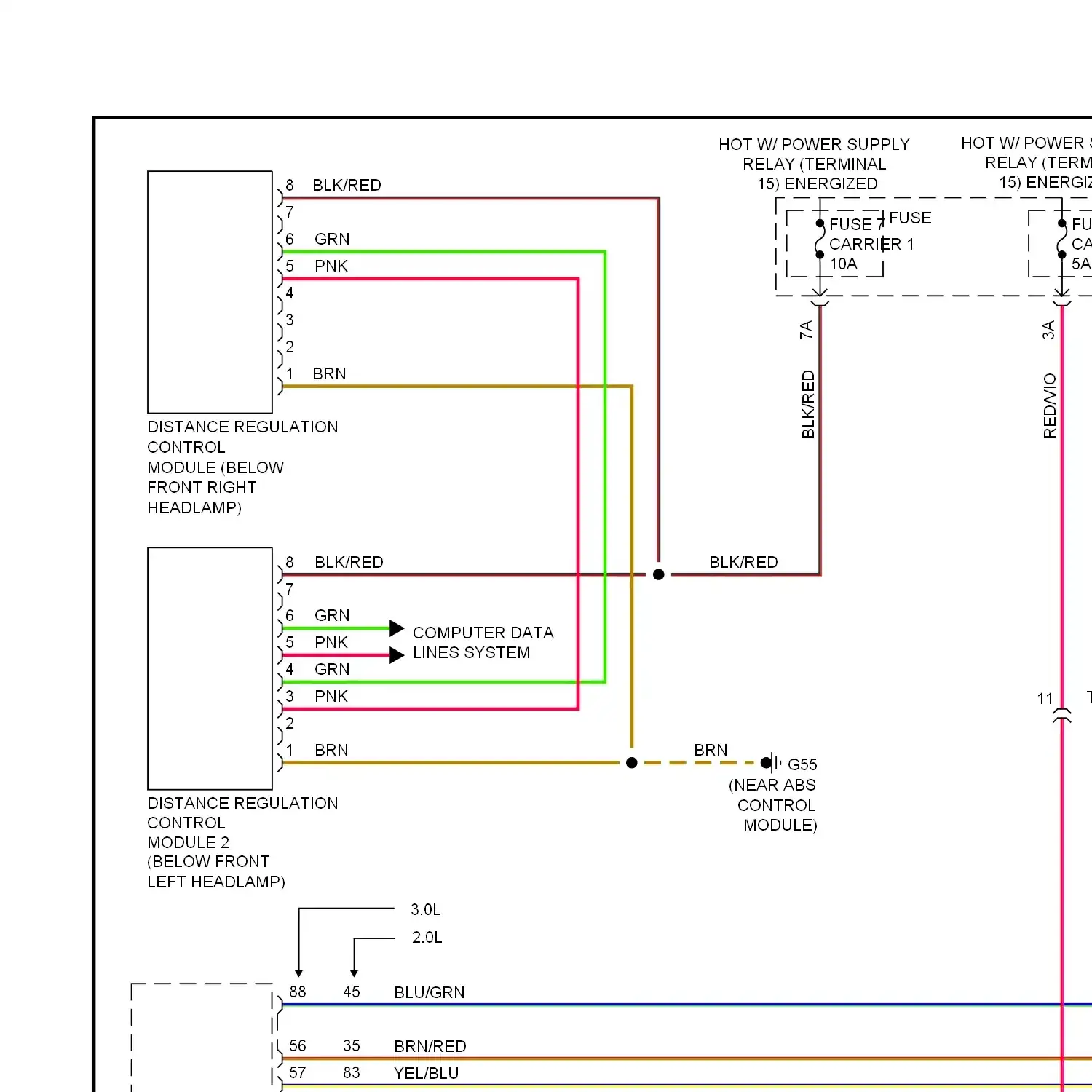Viewport: 1092px width, 1092px height.
Task: Click the 7A terminal label
Action: tap(806, 331)
